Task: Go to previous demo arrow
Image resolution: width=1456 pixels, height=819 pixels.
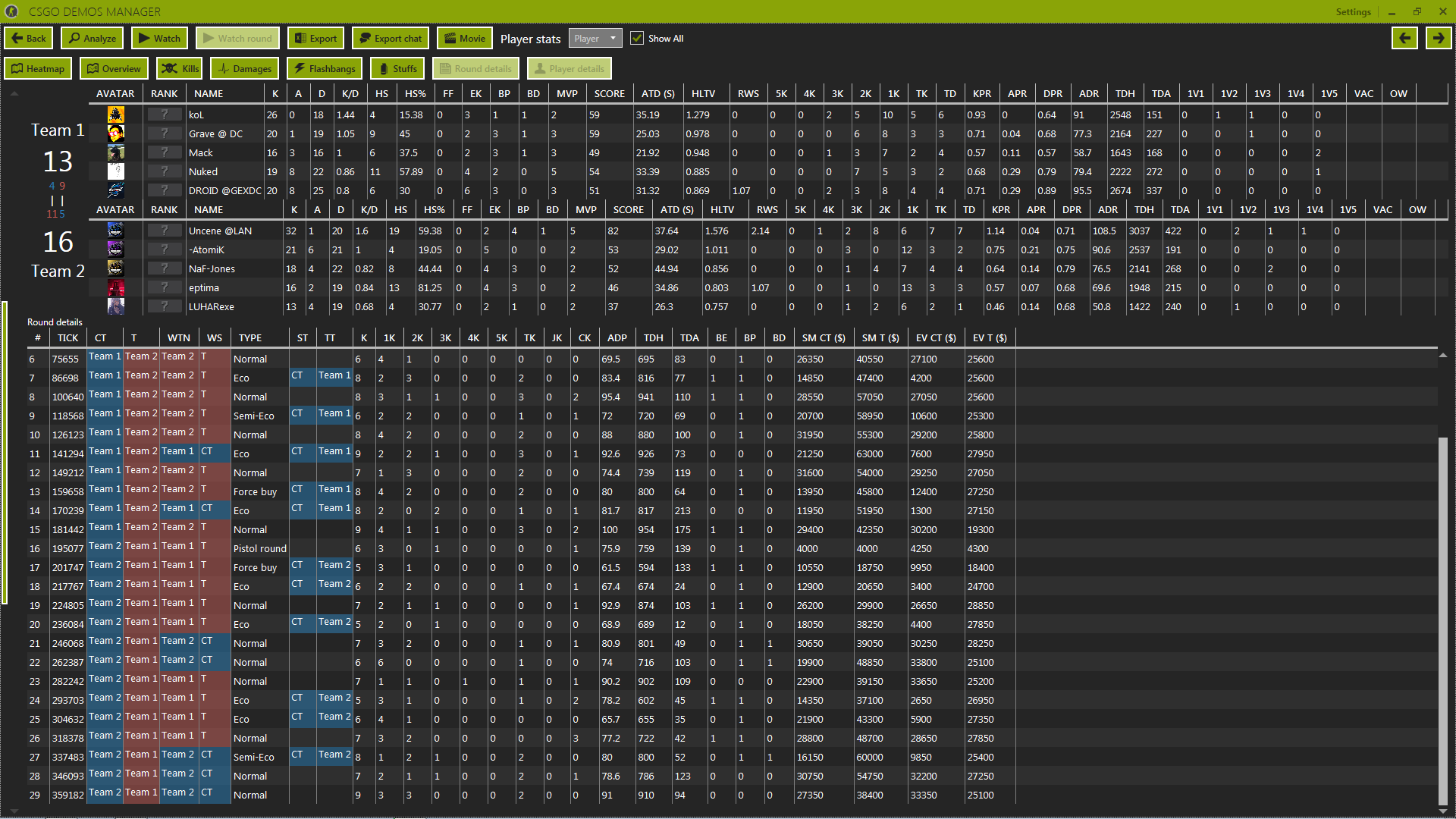Action: (1404, 38)
